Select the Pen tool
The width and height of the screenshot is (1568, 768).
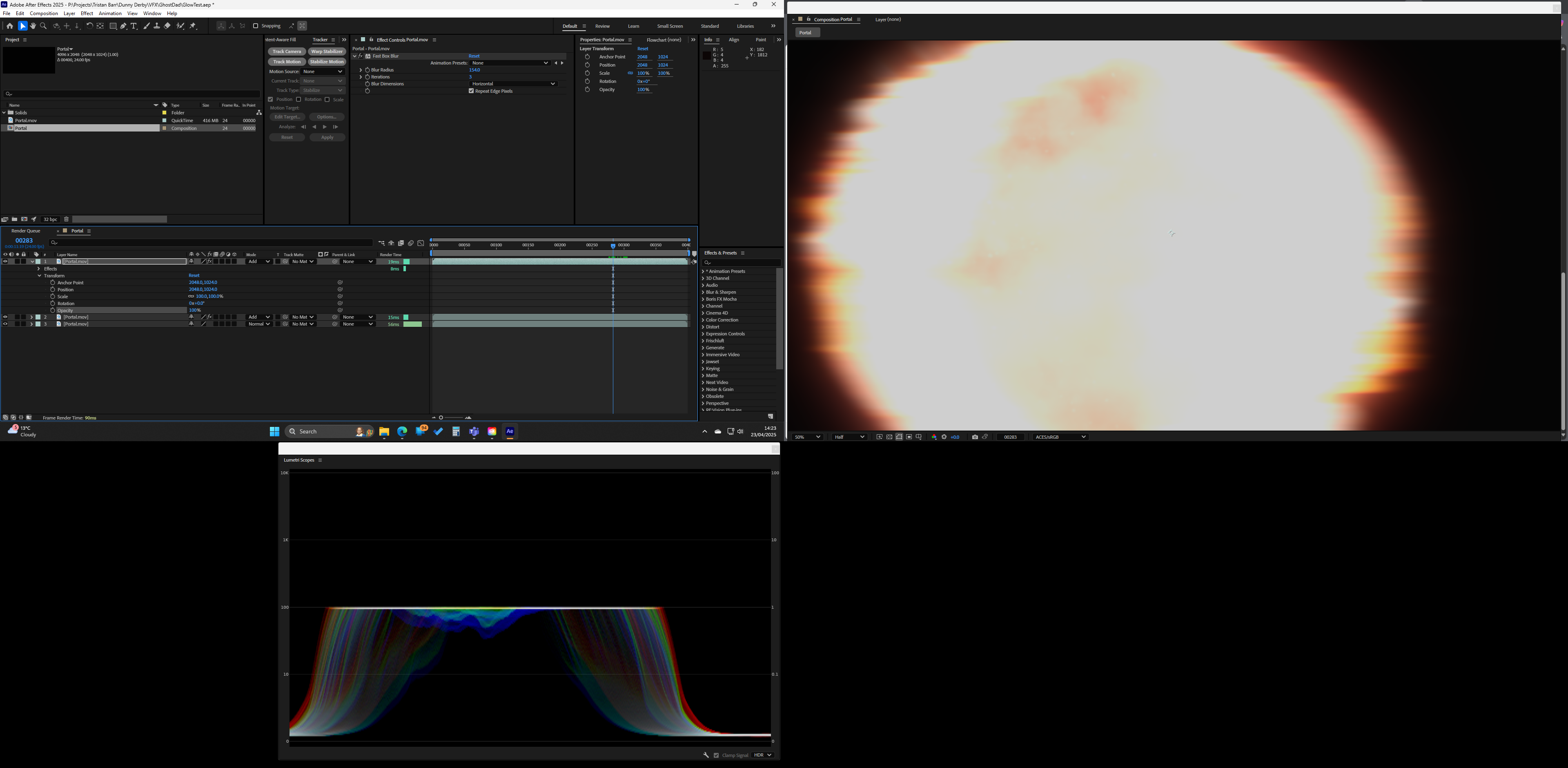pyautogui.click(x=123, y=26)
